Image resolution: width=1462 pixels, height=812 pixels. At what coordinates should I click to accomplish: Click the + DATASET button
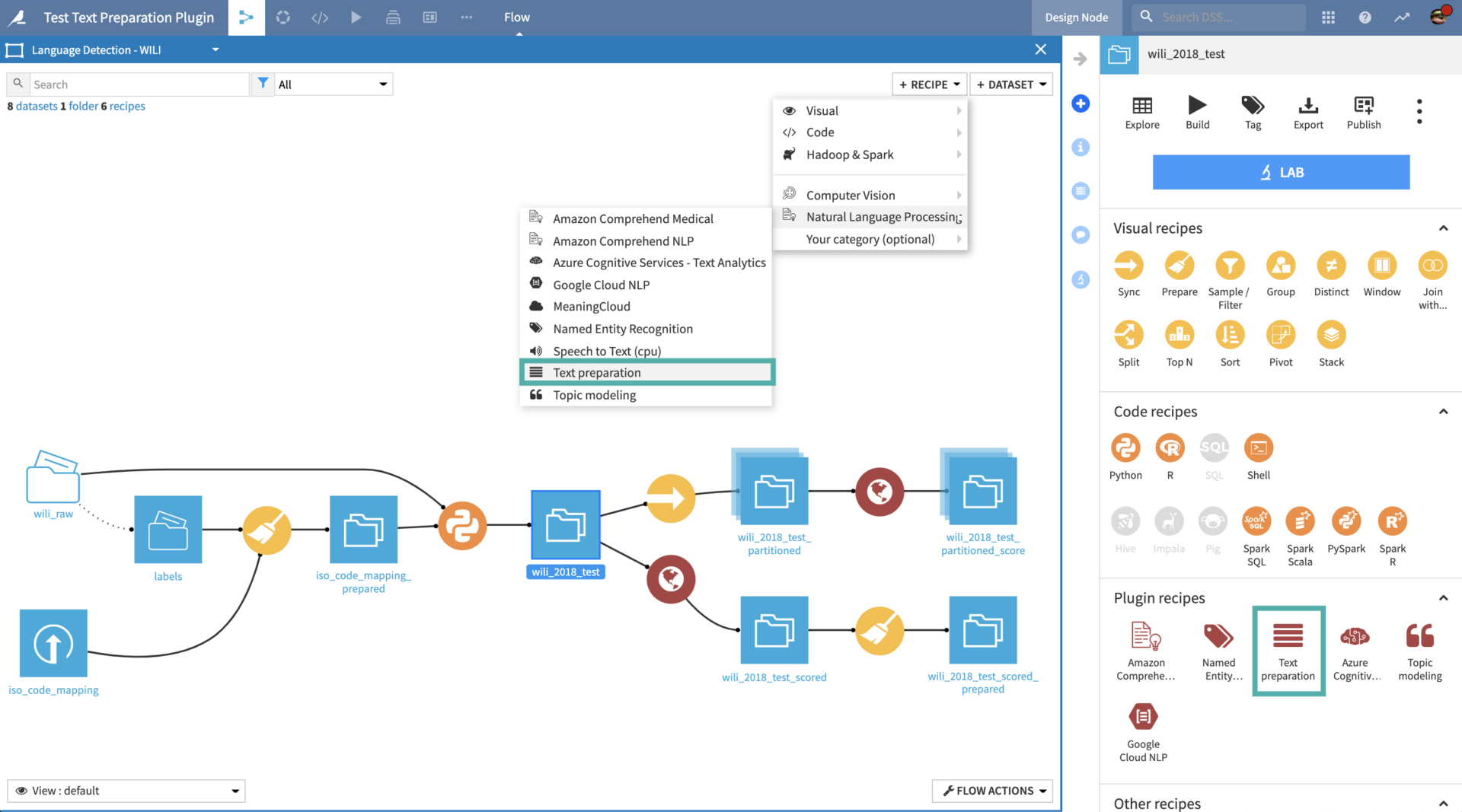tap(1010, 84)
